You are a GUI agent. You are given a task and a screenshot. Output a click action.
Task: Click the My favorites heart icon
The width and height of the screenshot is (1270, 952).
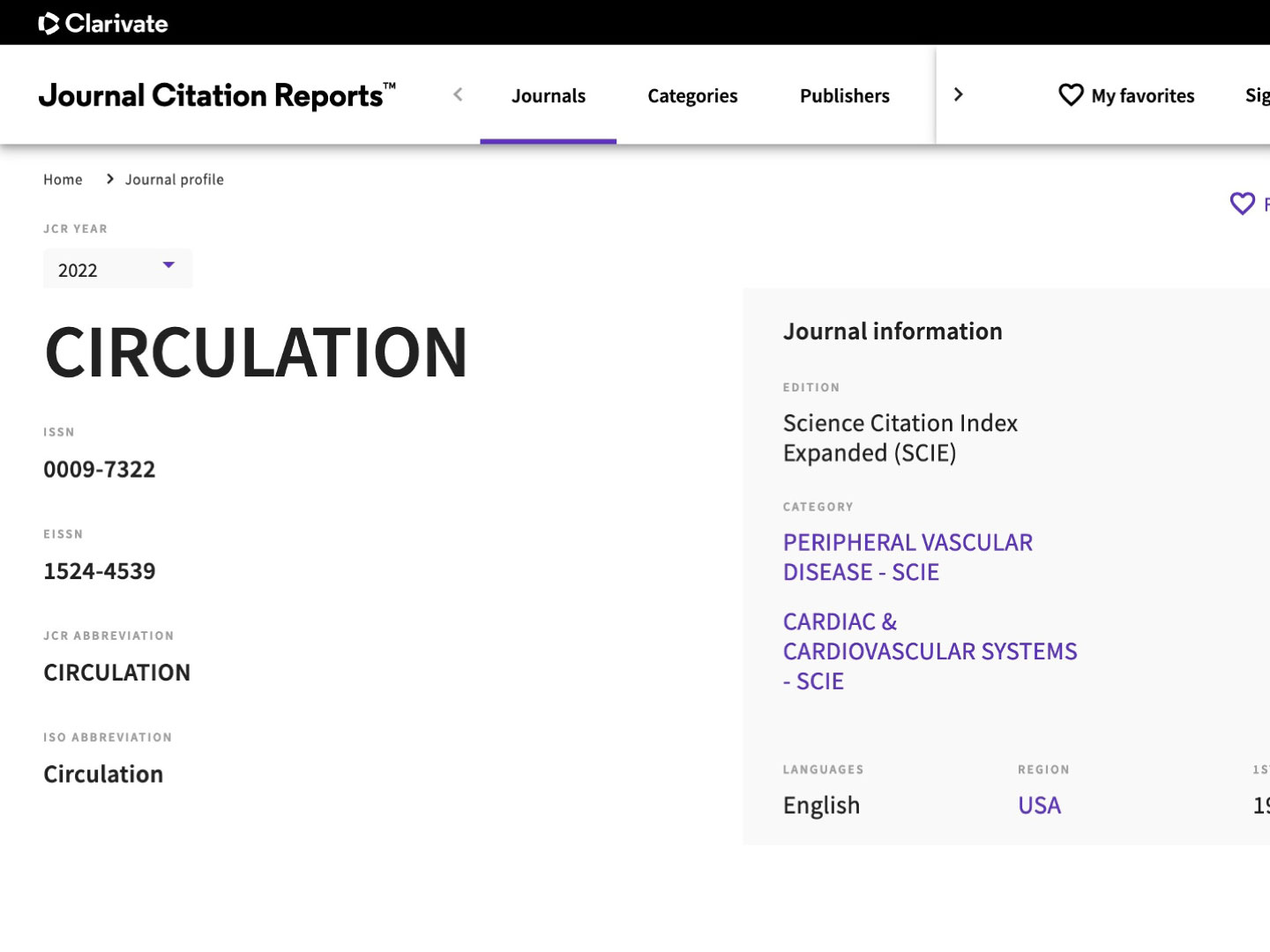[x=1071, y=95]
